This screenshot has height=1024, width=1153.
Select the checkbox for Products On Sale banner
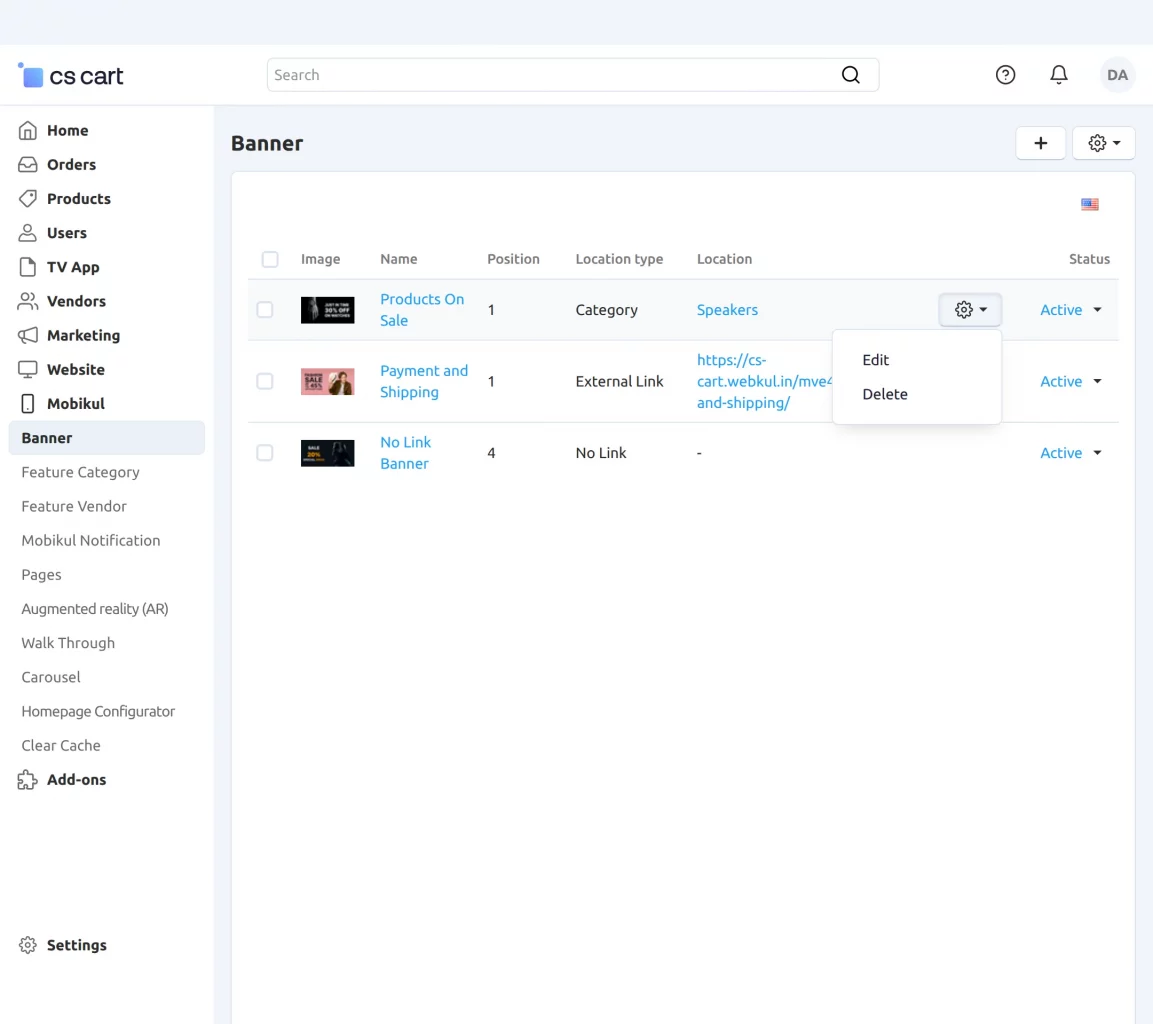coord(265,310)
